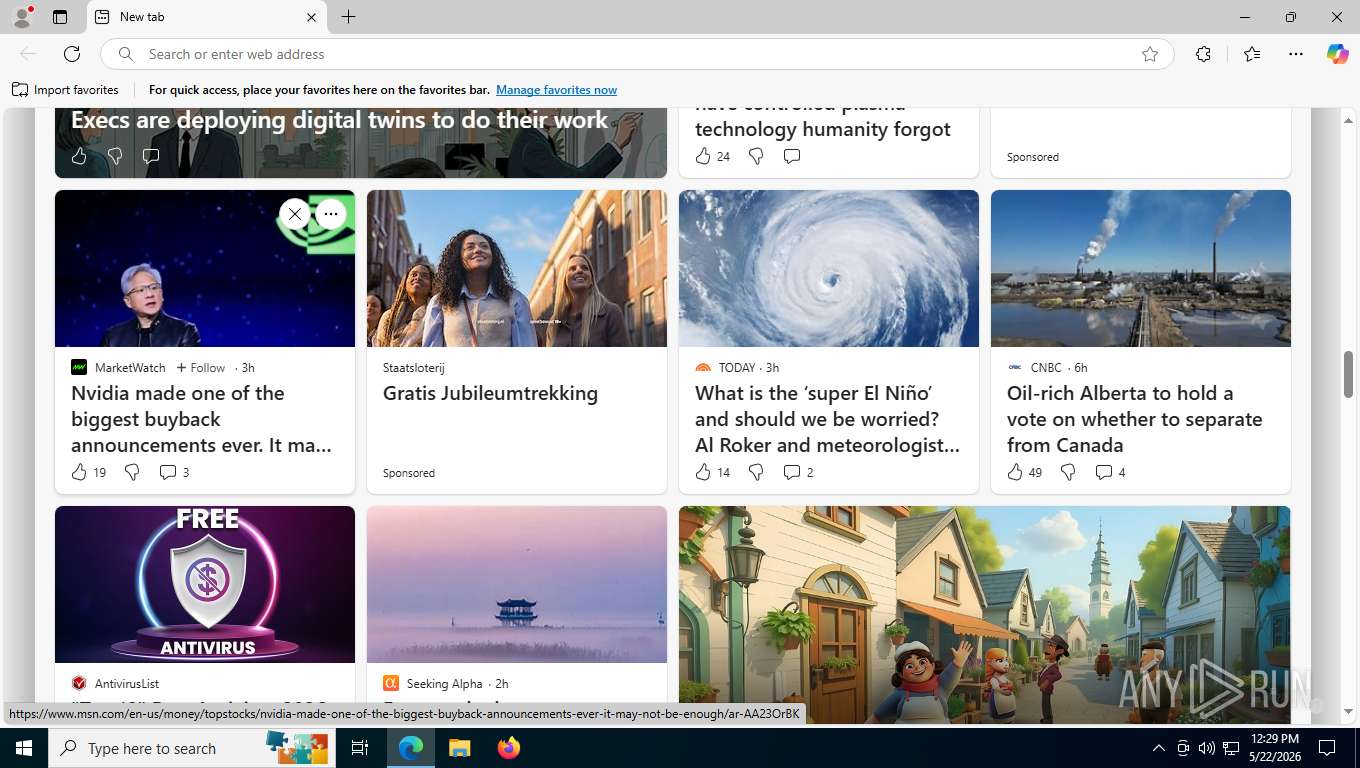
Task: Close the New tab tab
Action: pyautogui.click(x=311, y=17)
